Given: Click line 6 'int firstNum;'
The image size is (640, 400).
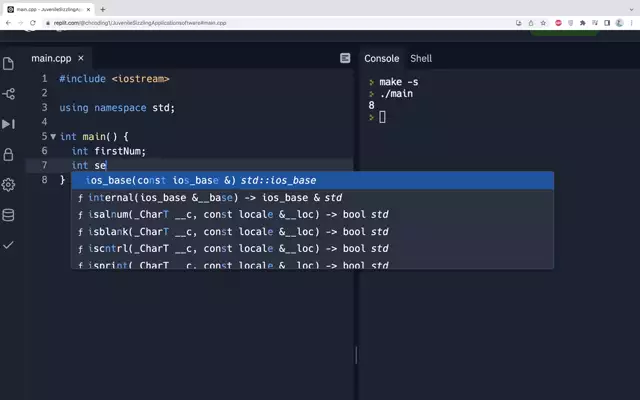Looking at the screenshot, I should point(109,151).
